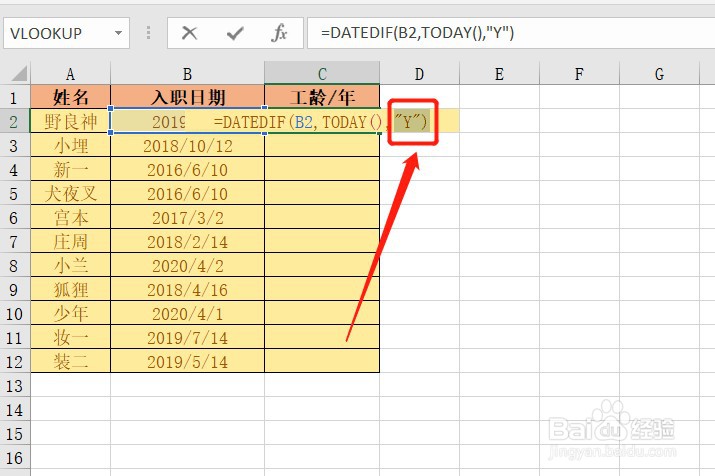
Task: Select date cell 2019/5/14
Action: pos(187,362)
